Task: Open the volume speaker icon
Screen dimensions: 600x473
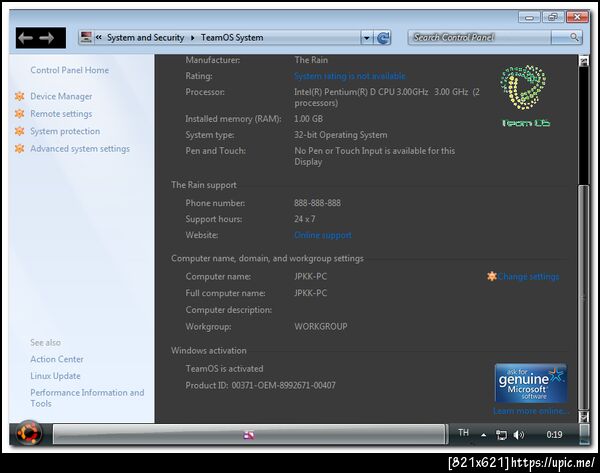Action: click(x=519, y=435)
